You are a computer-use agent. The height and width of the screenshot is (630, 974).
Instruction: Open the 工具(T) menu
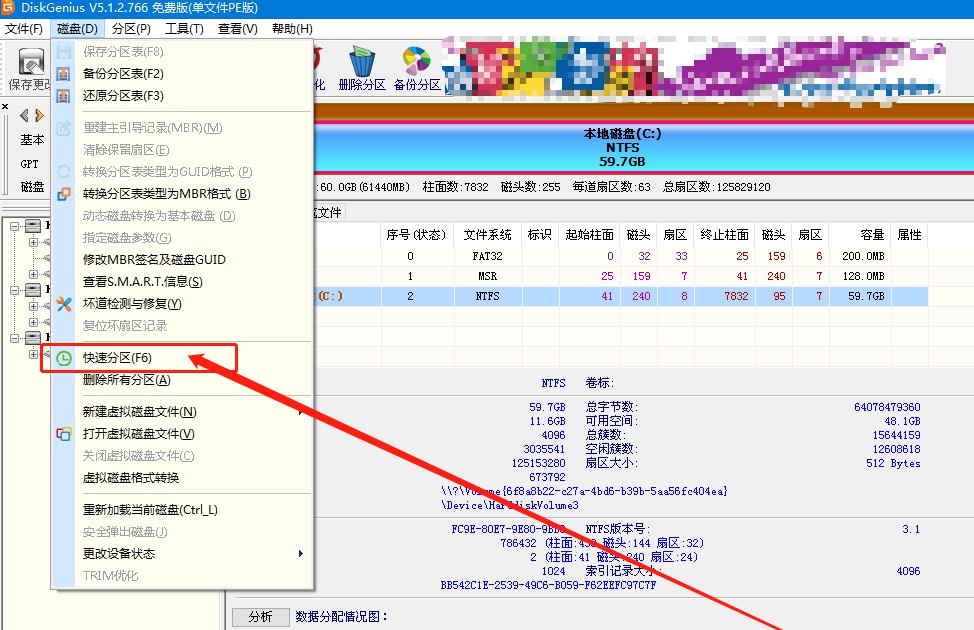[184, 29]
